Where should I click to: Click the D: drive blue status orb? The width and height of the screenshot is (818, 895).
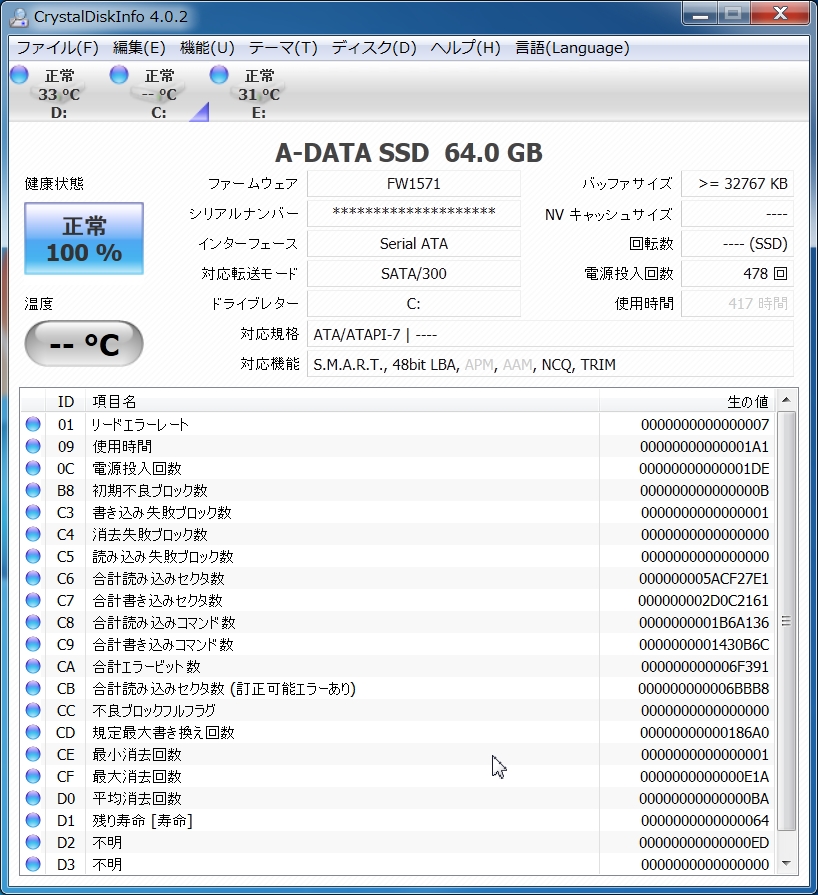tap(19, 75)
